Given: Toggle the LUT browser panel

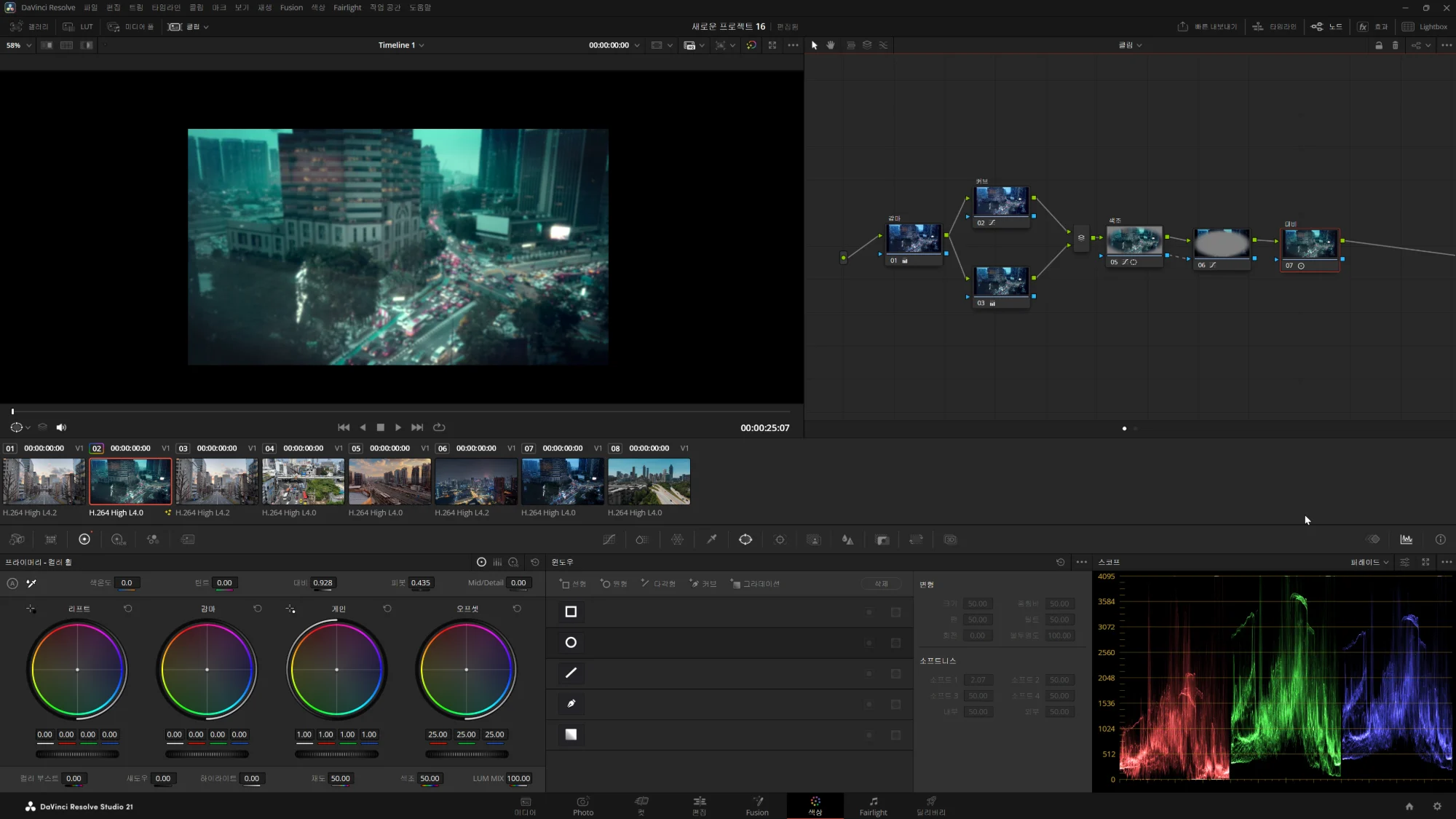Looking at the screenshot, I should 78,27.
